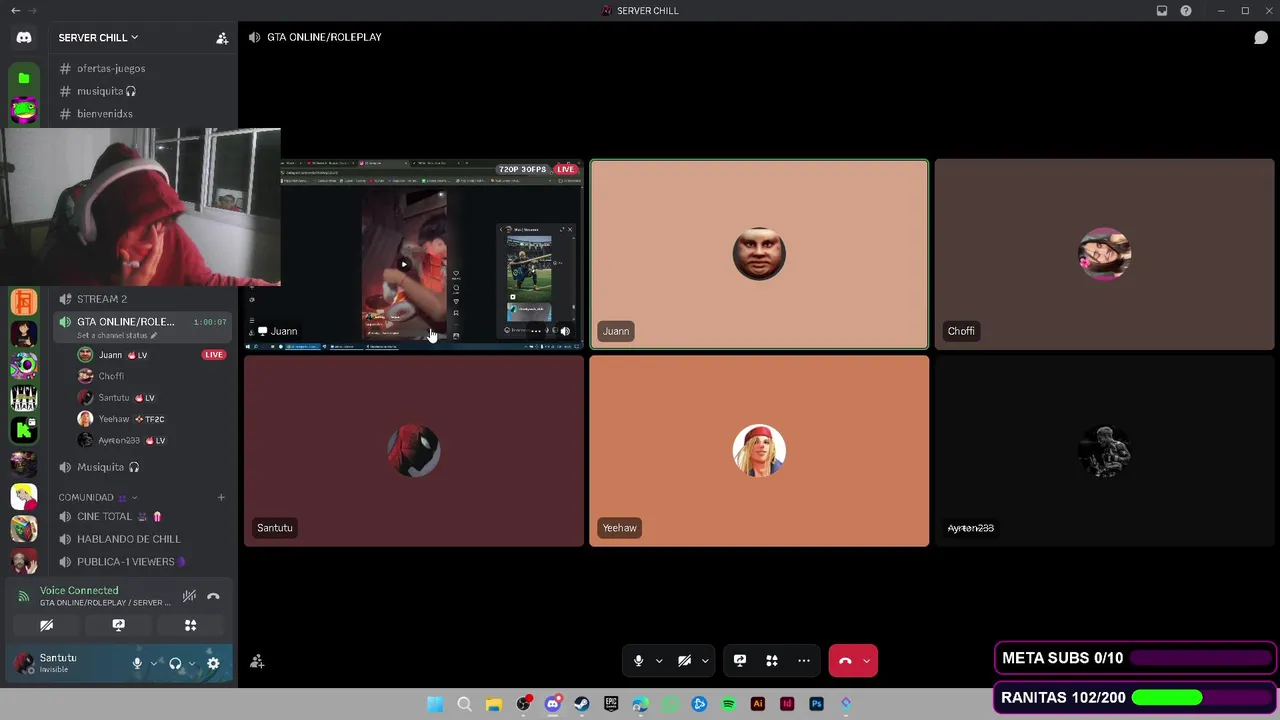Open Windows Start menu
The width and height of the screenshot is (1280, 720).
click(x=435, y=704)
